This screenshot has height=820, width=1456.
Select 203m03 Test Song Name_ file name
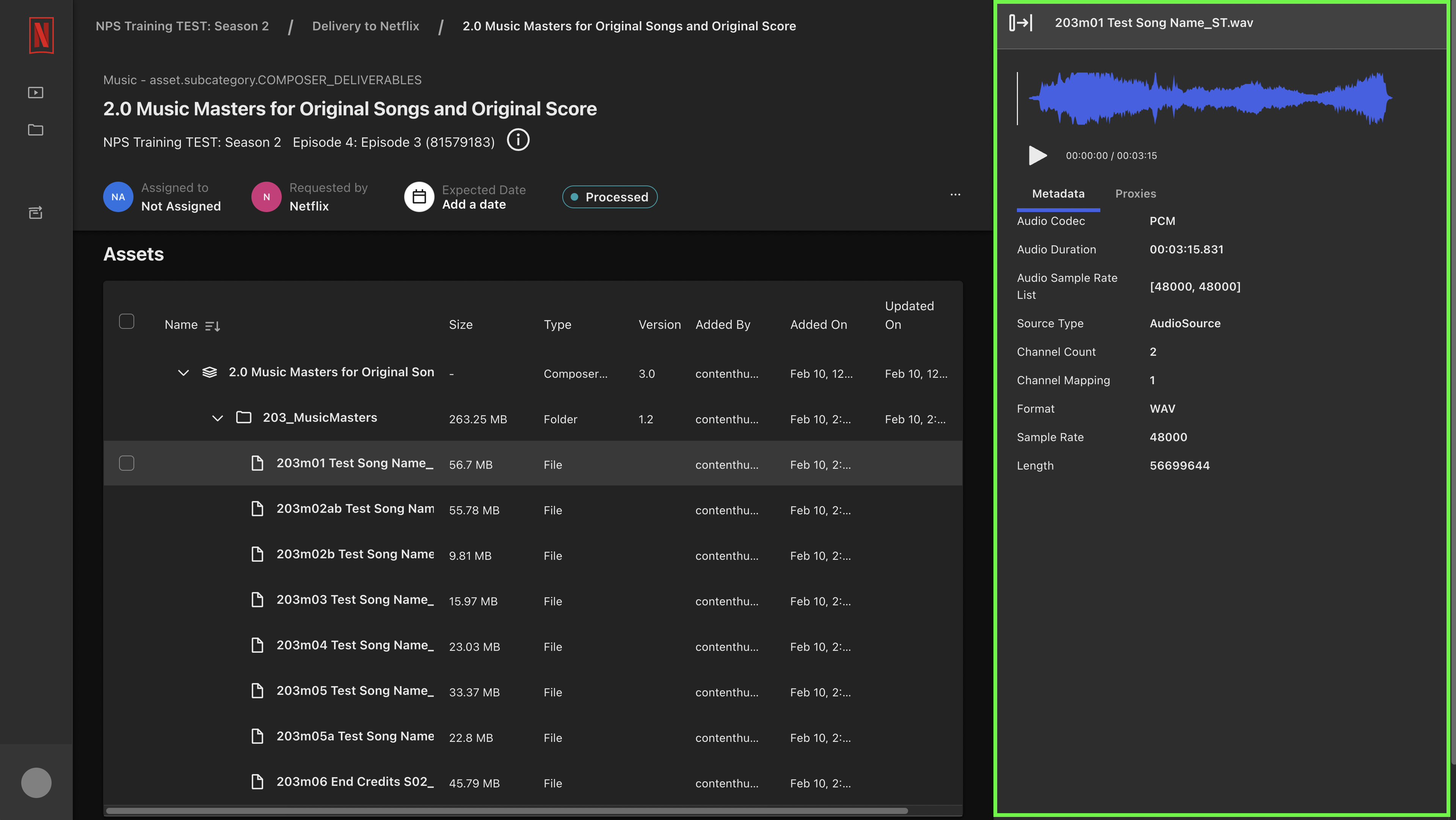point(355,599)
